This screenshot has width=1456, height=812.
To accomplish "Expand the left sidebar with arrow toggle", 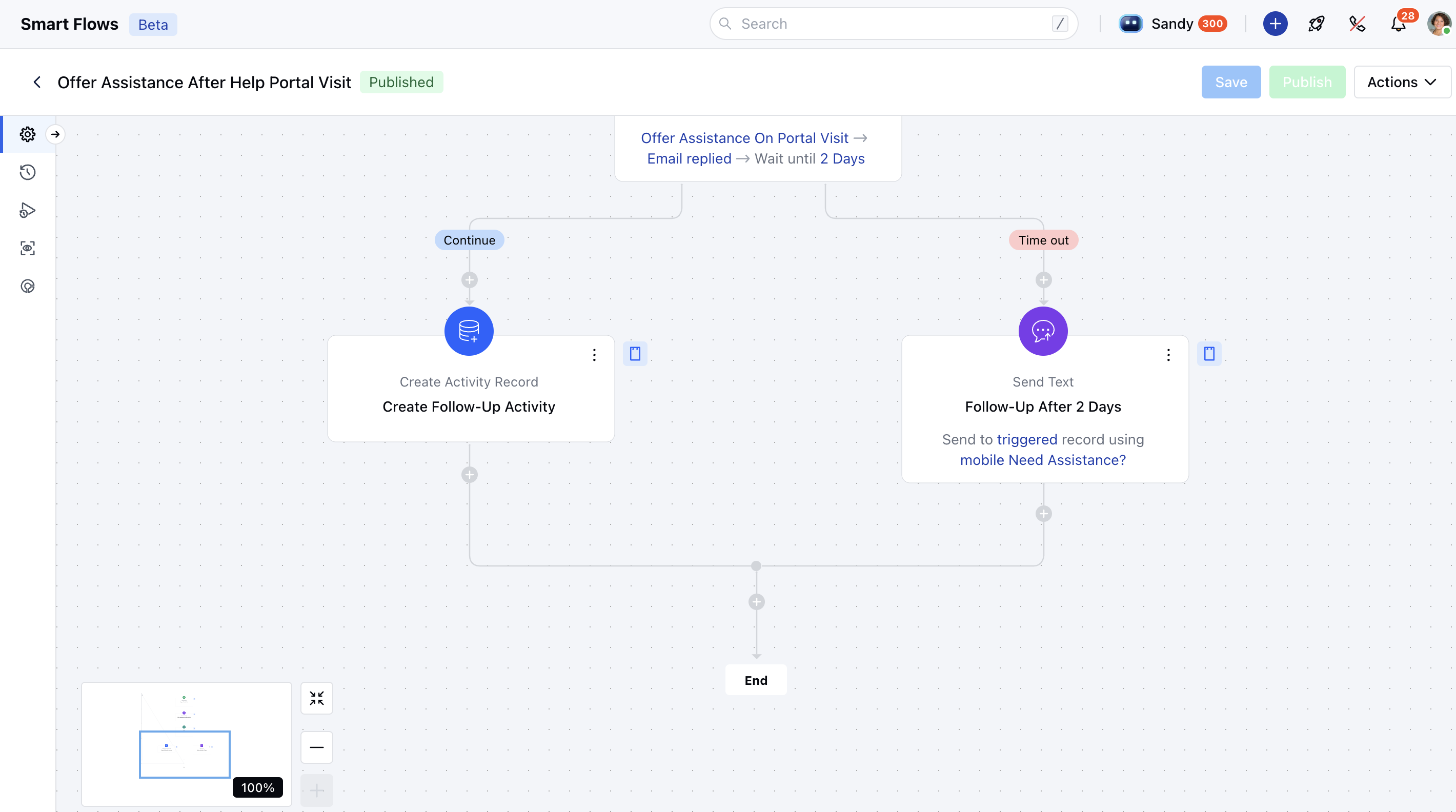I will [55, 134].
